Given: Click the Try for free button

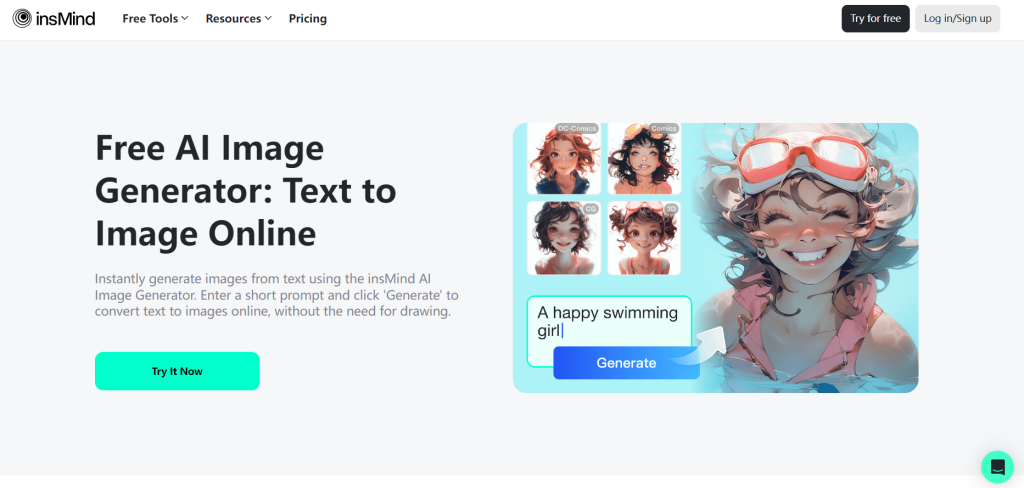Looking at the screenshot, I should pyautogui.click(x=875, y=18).
